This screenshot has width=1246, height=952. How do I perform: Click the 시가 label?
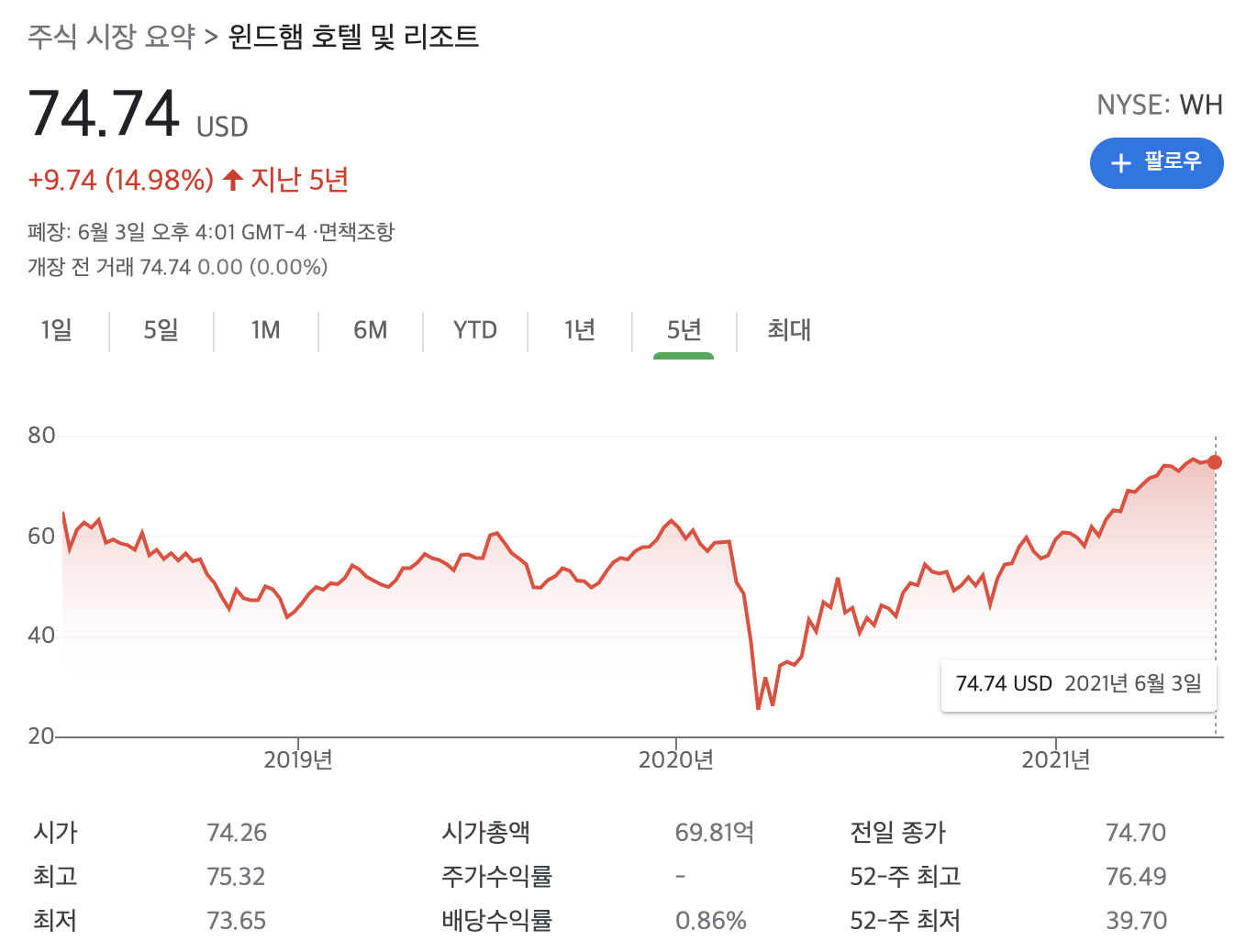[55, 833]
